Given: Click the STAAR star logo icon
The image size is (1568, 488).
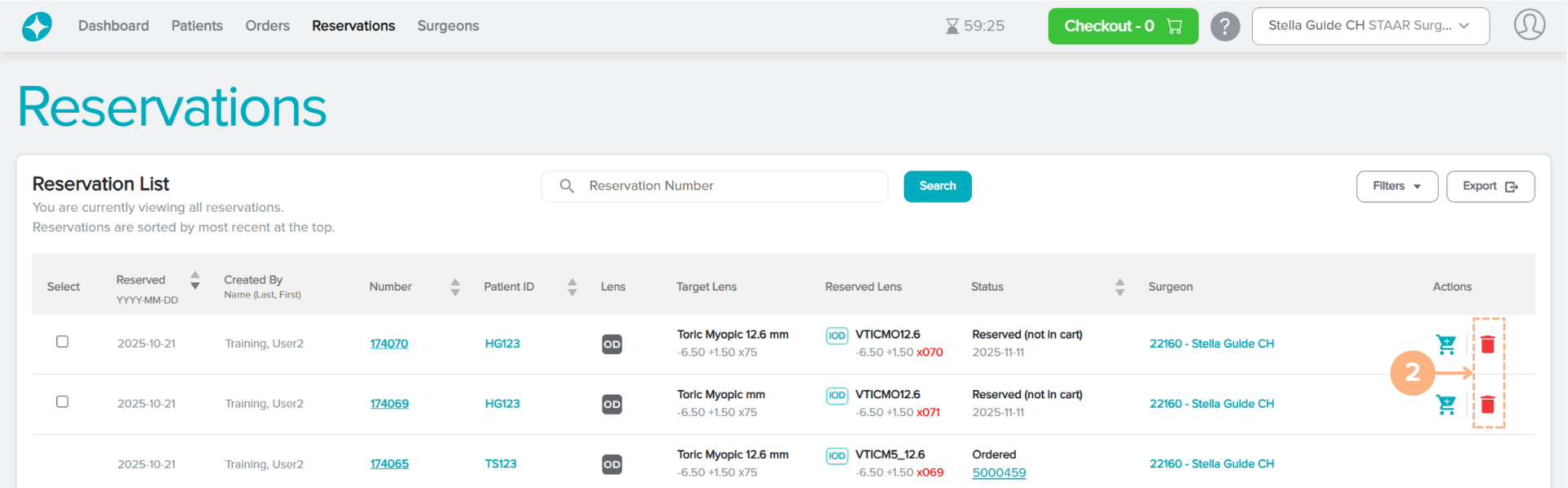Looking at the screenshot, I should (x=37, y=26).
